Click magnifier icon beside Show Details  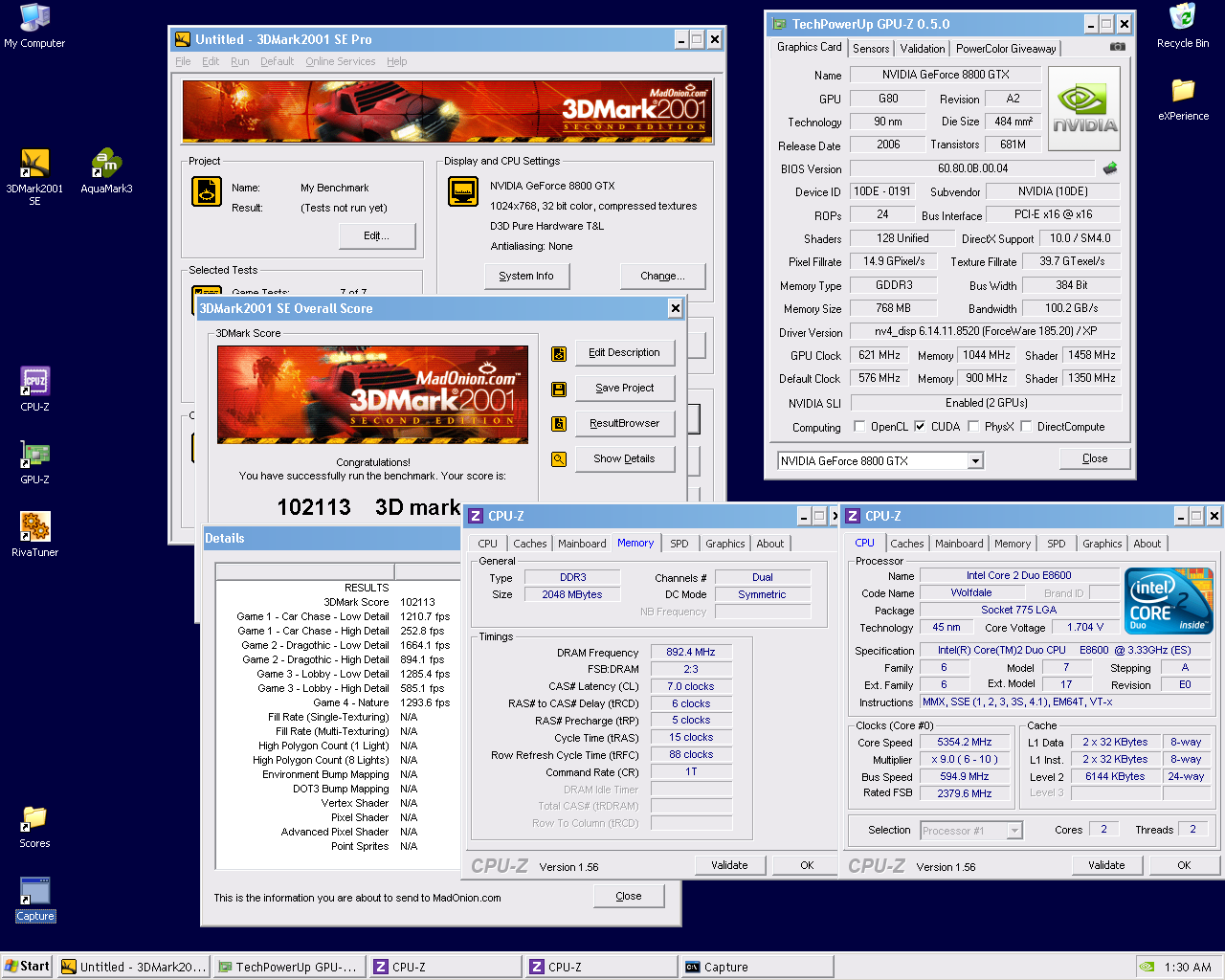(559, 458)
